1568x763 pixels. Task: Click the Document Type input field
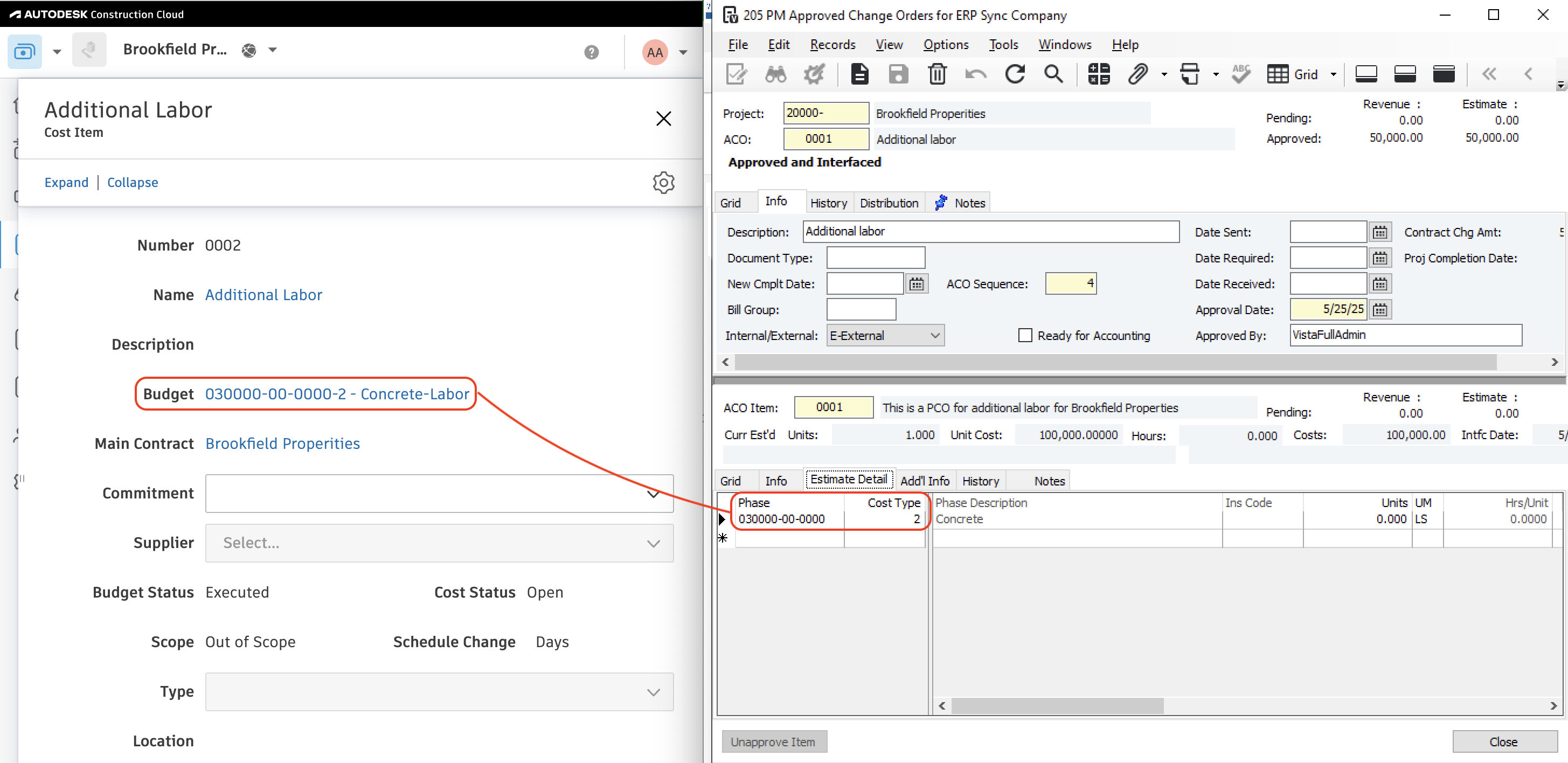(875, 258)
